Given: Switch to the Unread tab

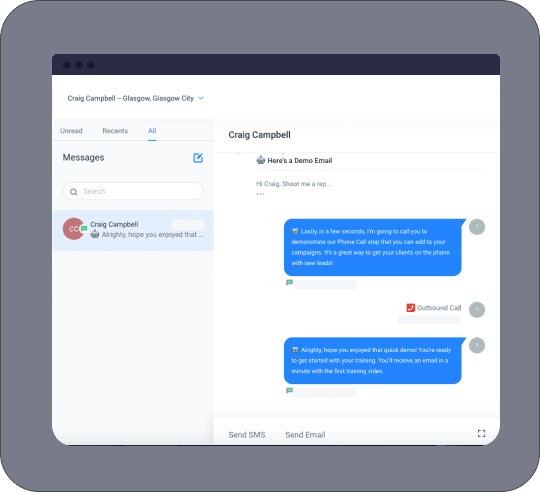Looking at the screenshot, I should tap(71, 131).
